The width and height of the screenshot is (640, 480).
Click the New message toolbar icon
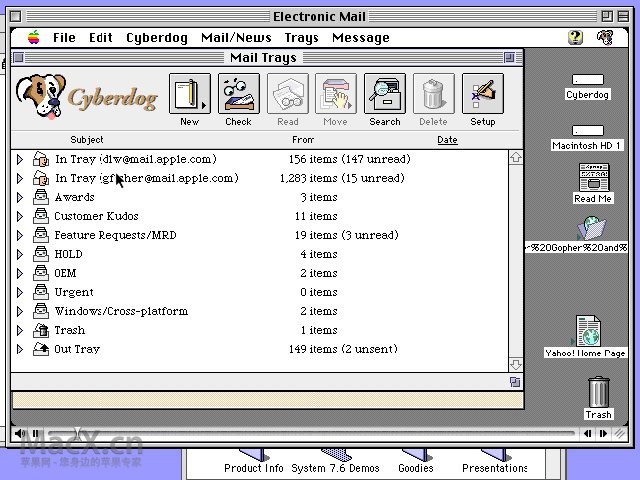pos(190,93)
